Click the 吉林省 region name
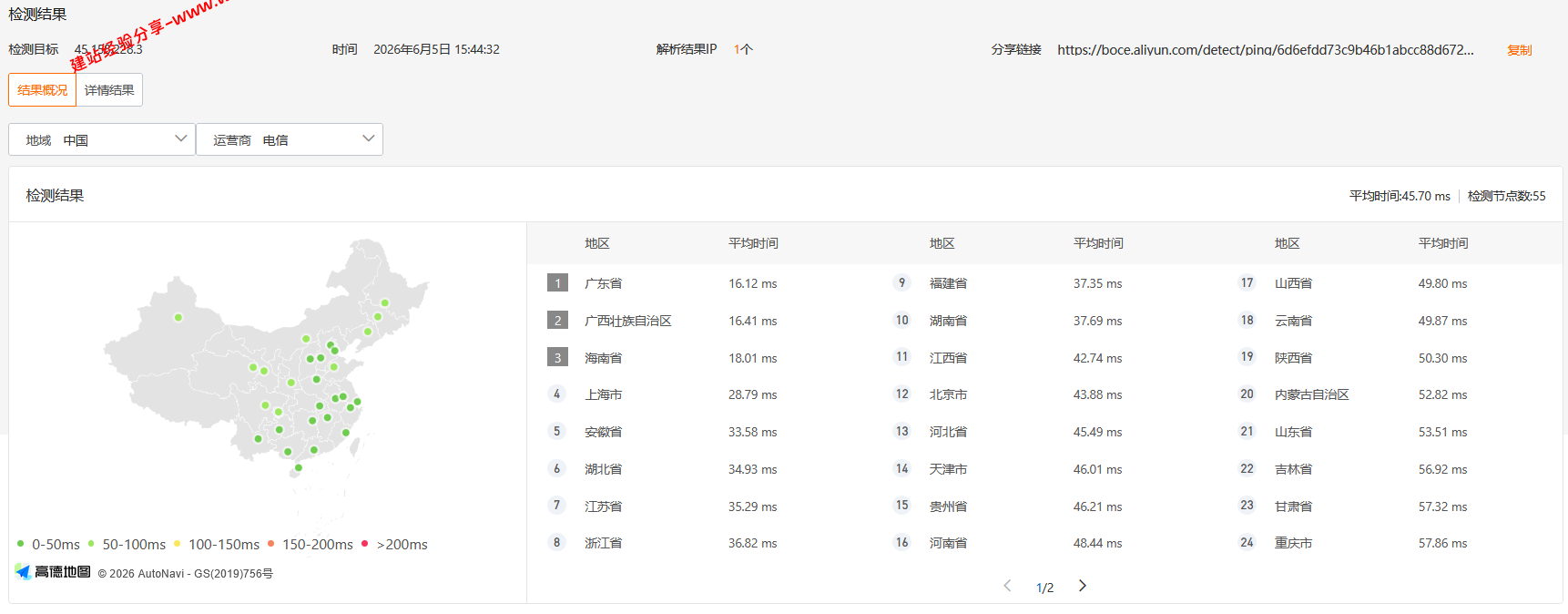The height and width of the screenshot is (614, 1568). click(x=1293, y=469)
